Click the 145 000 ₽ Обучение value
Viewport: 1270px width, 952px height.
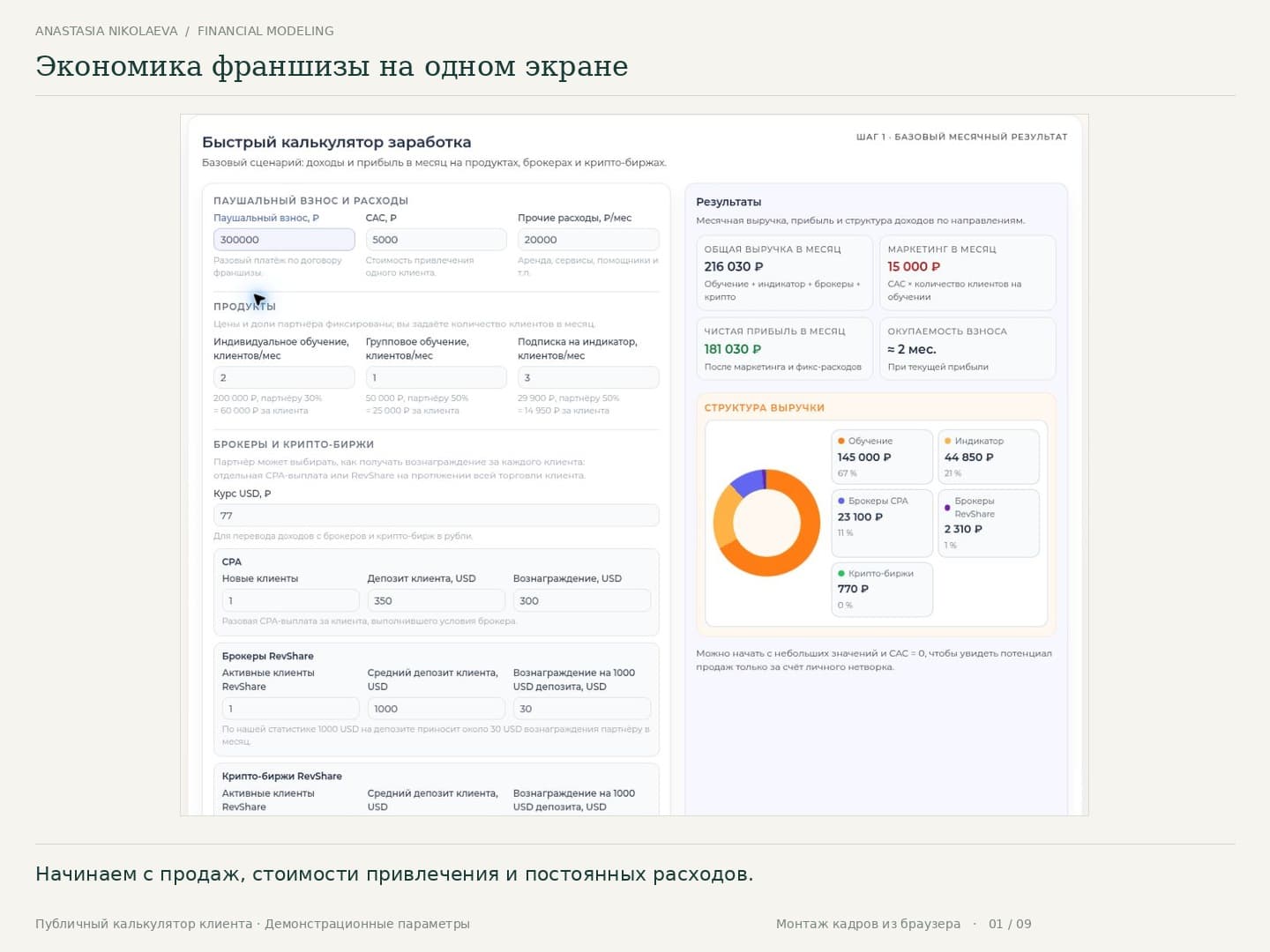864,457
